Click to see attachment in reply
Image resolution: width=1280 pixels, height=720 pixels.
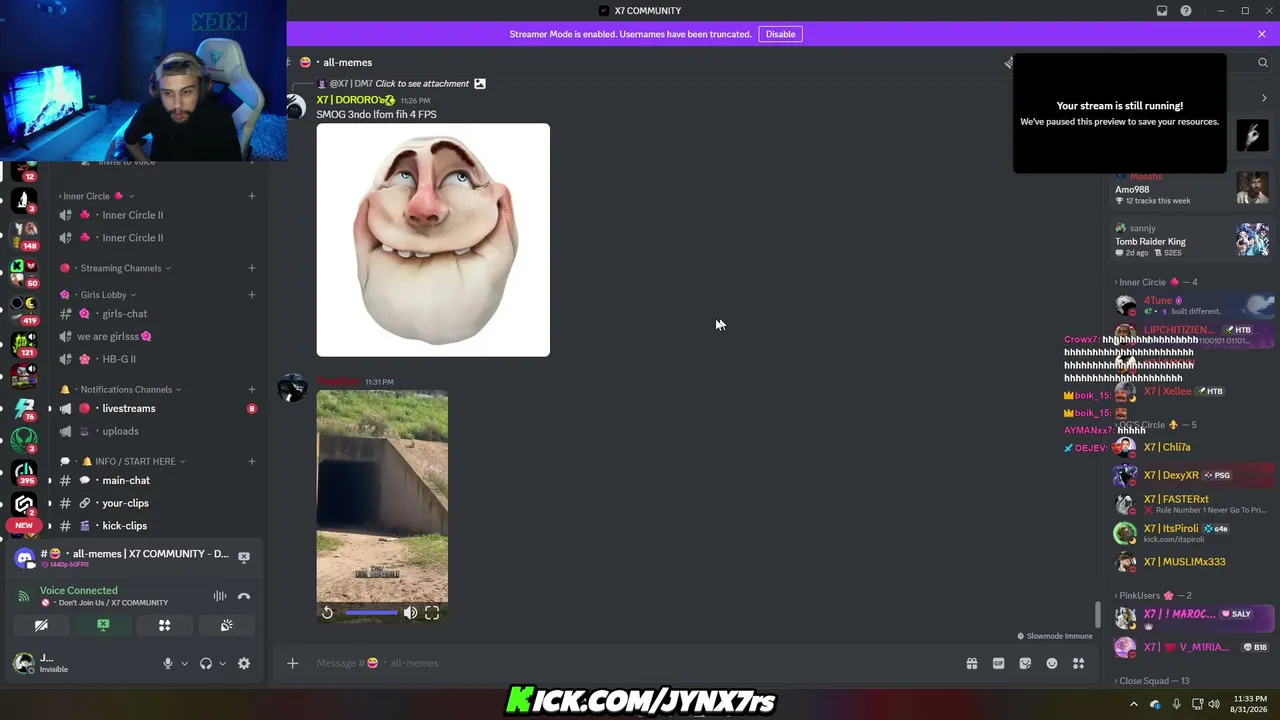(x=422, y=84)
